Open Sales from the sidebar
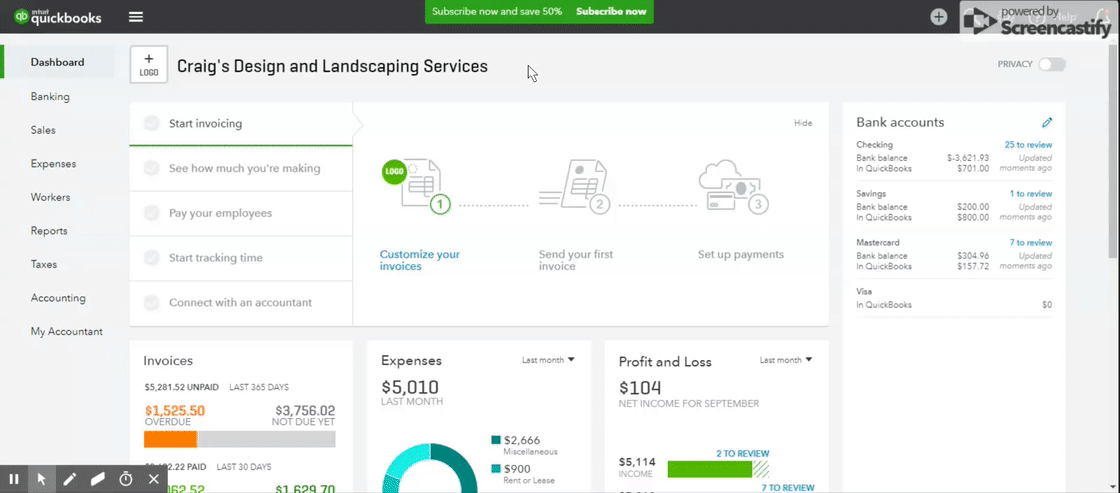This screenshot has height=493, width=1120. [43, 130]
